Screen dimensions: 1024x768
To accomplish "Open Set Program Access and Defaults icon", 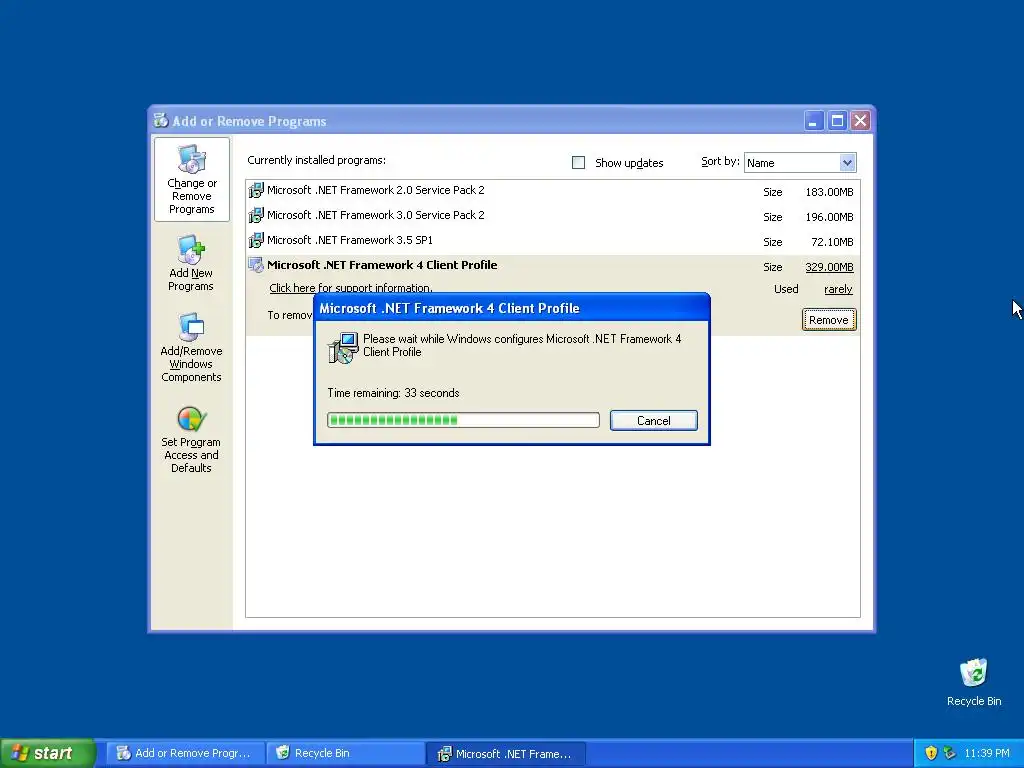I will click(191, 419).
